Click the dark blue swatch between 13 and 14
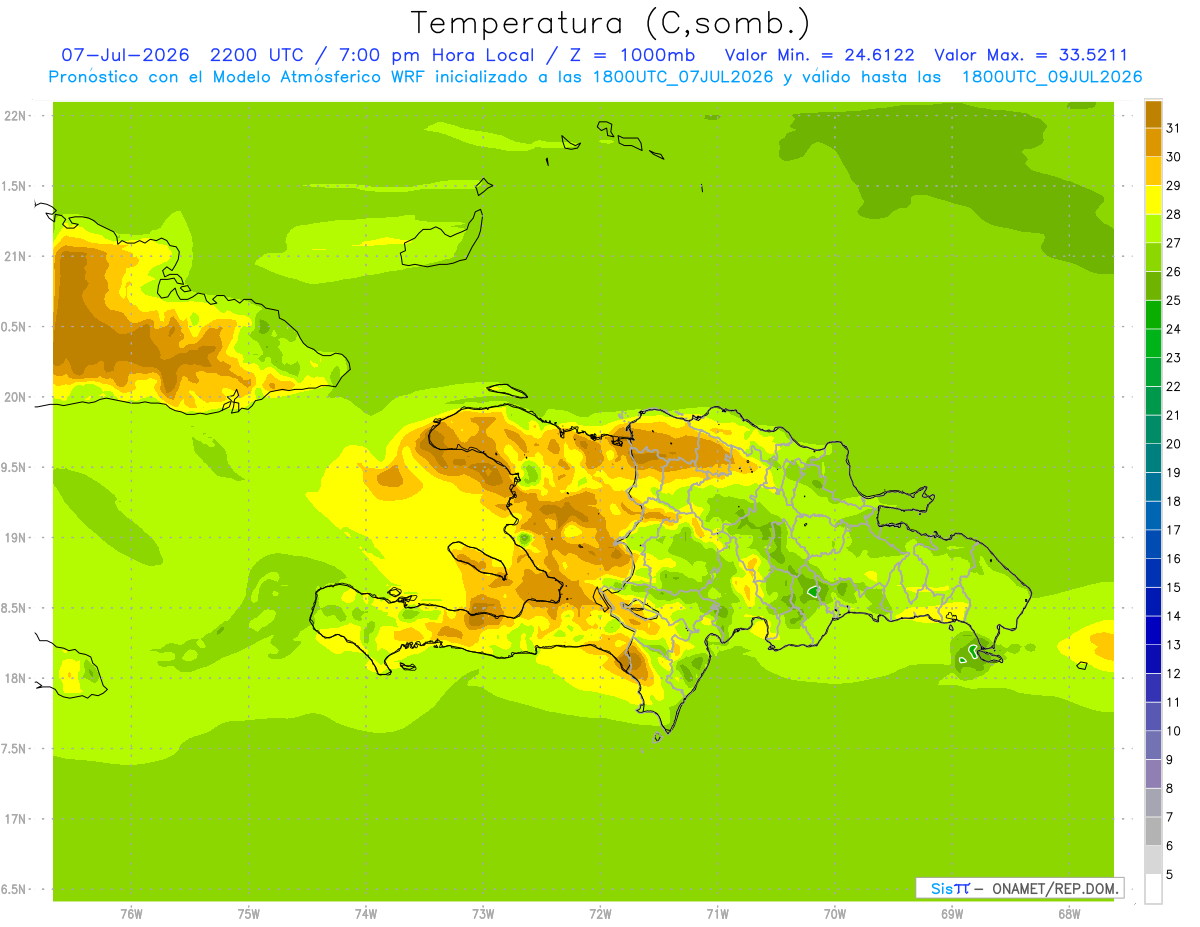The width and height of the screenshot is (1200, 927). click(1153, 630)
